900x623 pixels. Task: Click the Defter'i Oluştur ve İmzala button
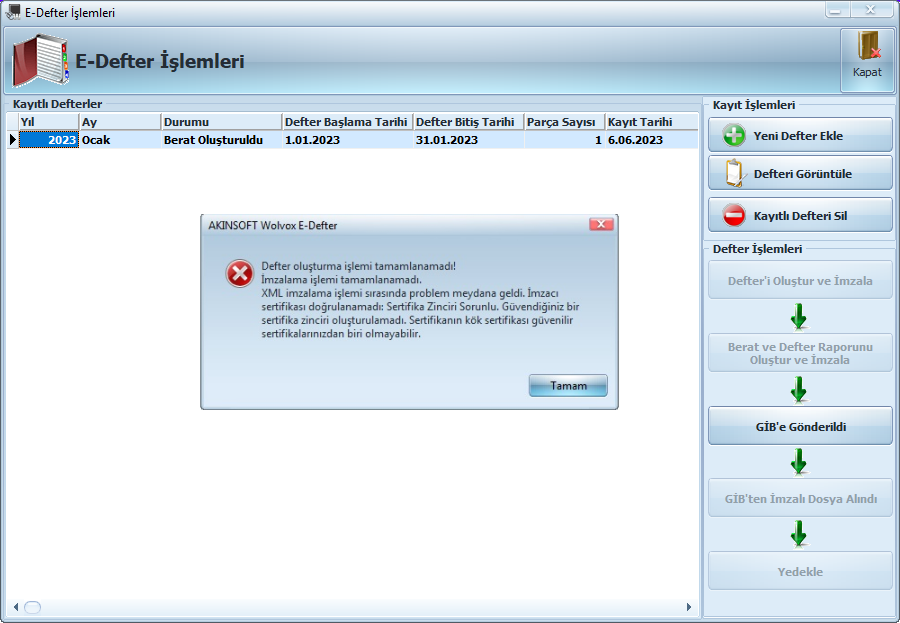[x=800, y=280]
